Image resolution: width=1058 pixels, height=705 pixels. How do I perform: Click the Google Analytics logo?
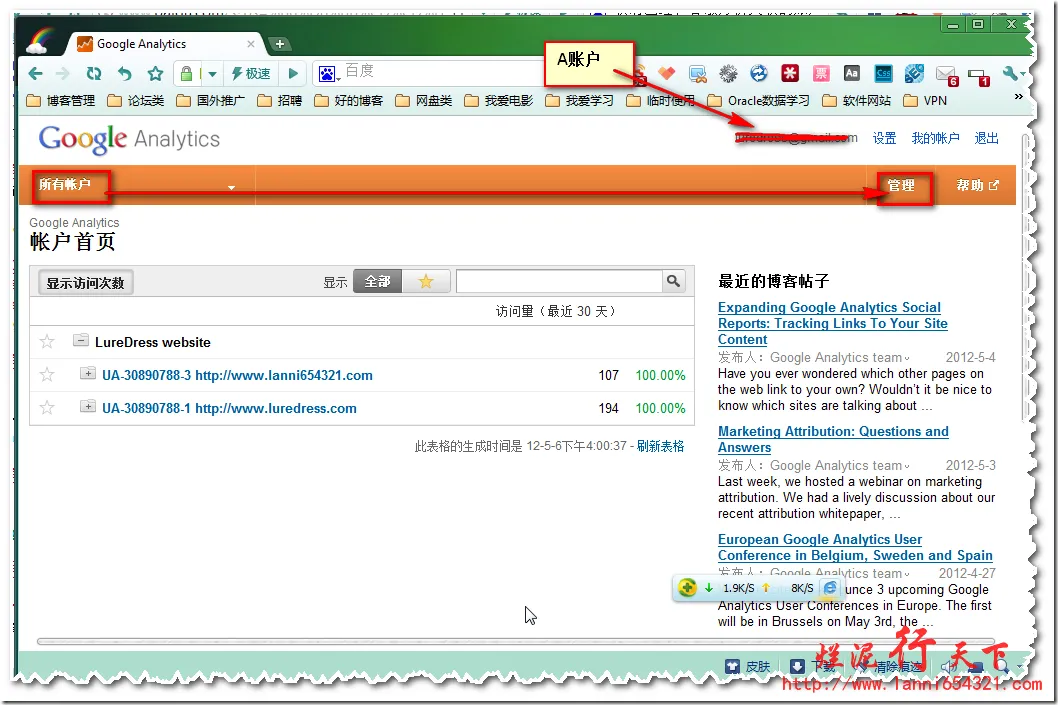tap(130, 139)
